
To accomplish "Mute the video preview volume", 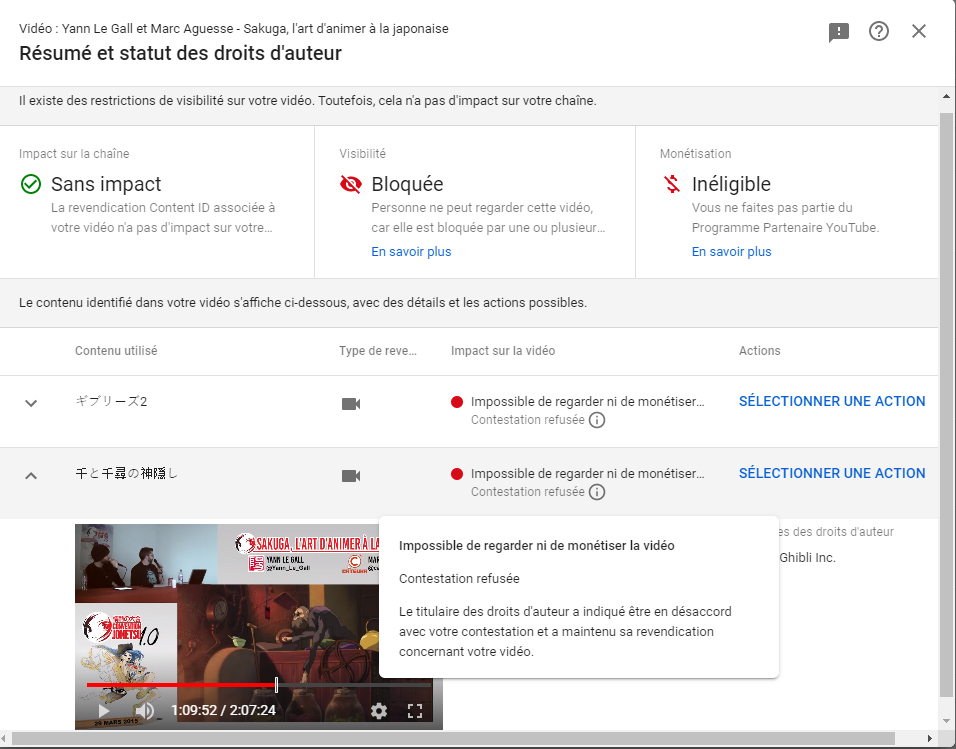I will [144, 711].
